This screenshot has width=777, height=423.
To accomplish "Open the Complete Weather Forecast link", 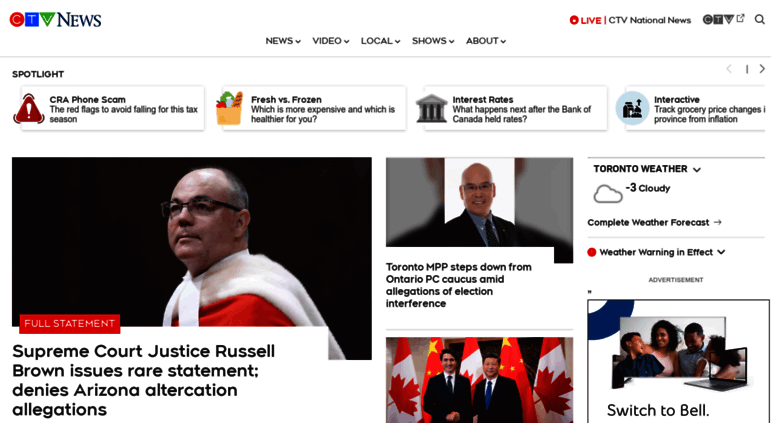I will (x=654, y=222).
